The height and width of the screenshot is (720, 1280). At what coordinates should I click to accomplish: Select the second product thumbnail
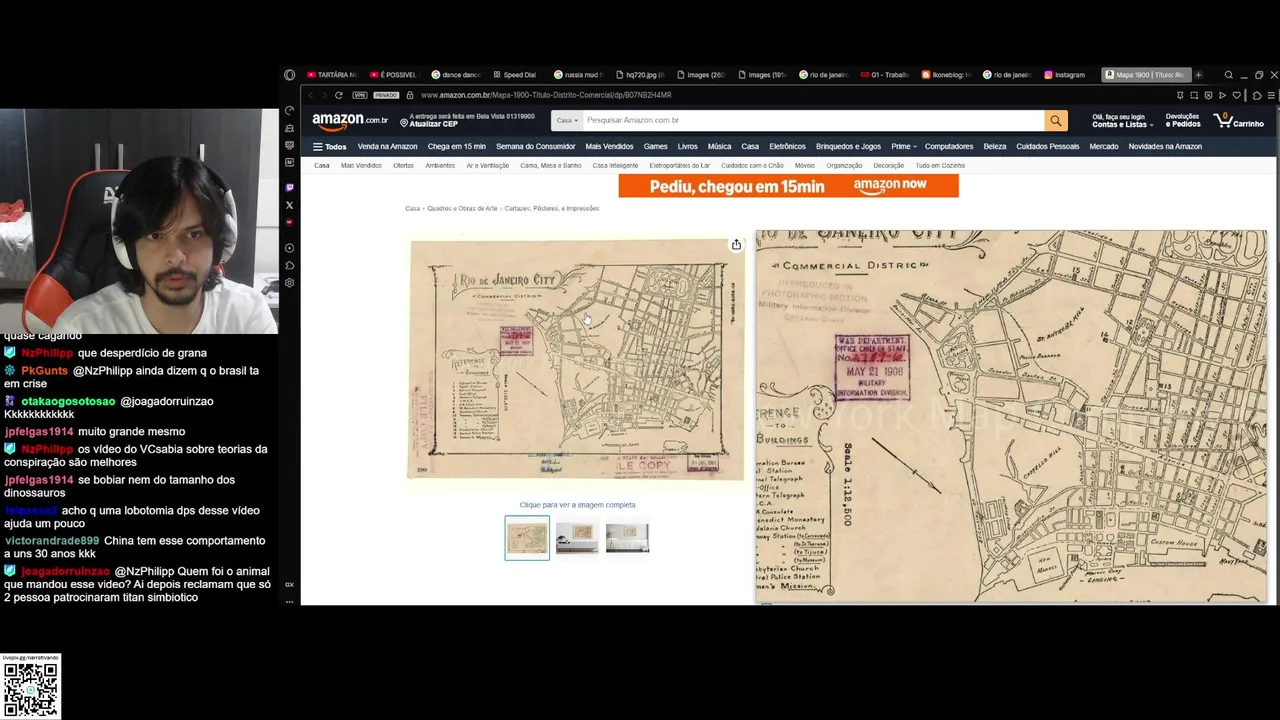(x=577, y=538)
